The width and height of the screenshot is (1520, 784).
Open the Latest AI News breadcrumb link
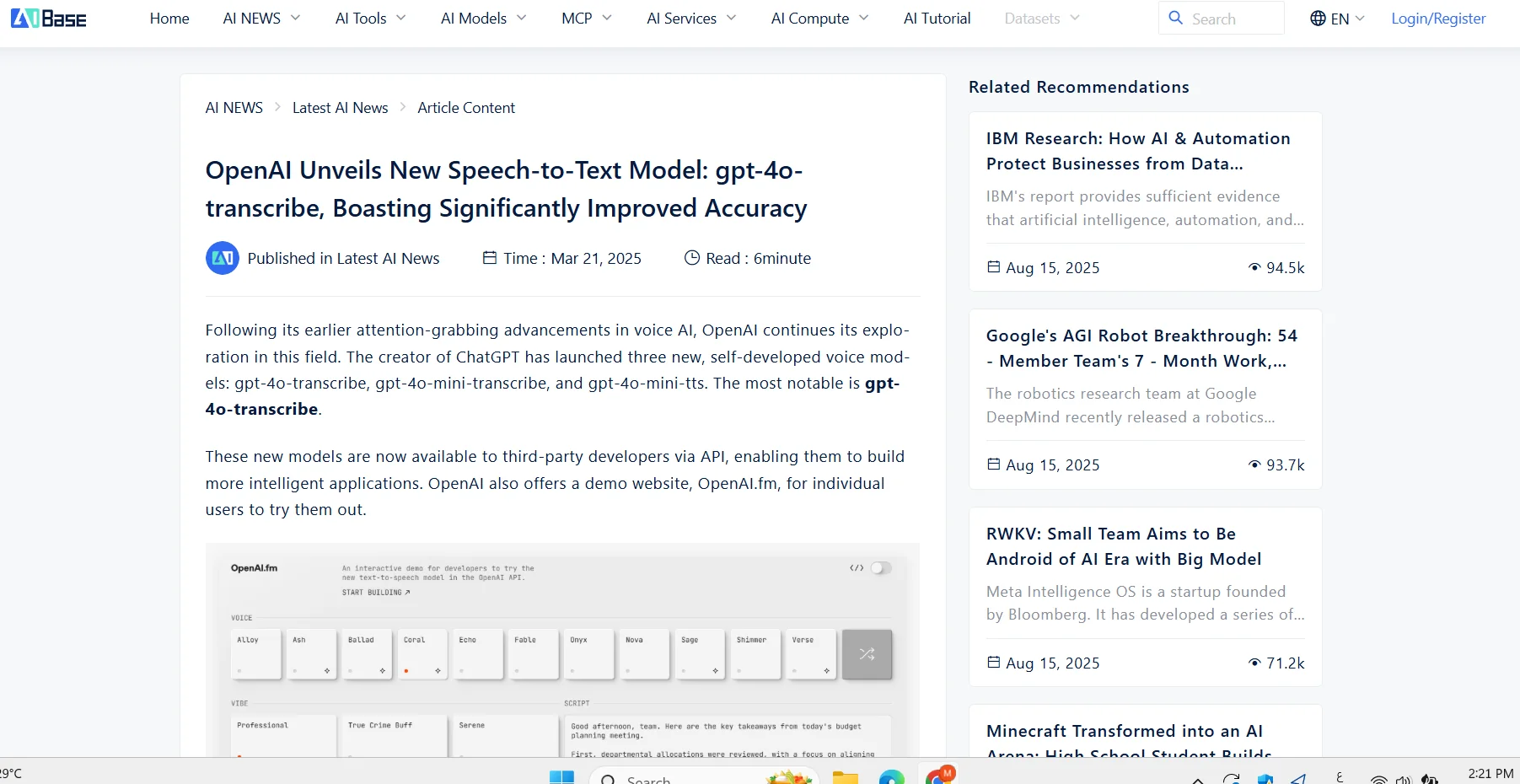(x=340, y=108)
